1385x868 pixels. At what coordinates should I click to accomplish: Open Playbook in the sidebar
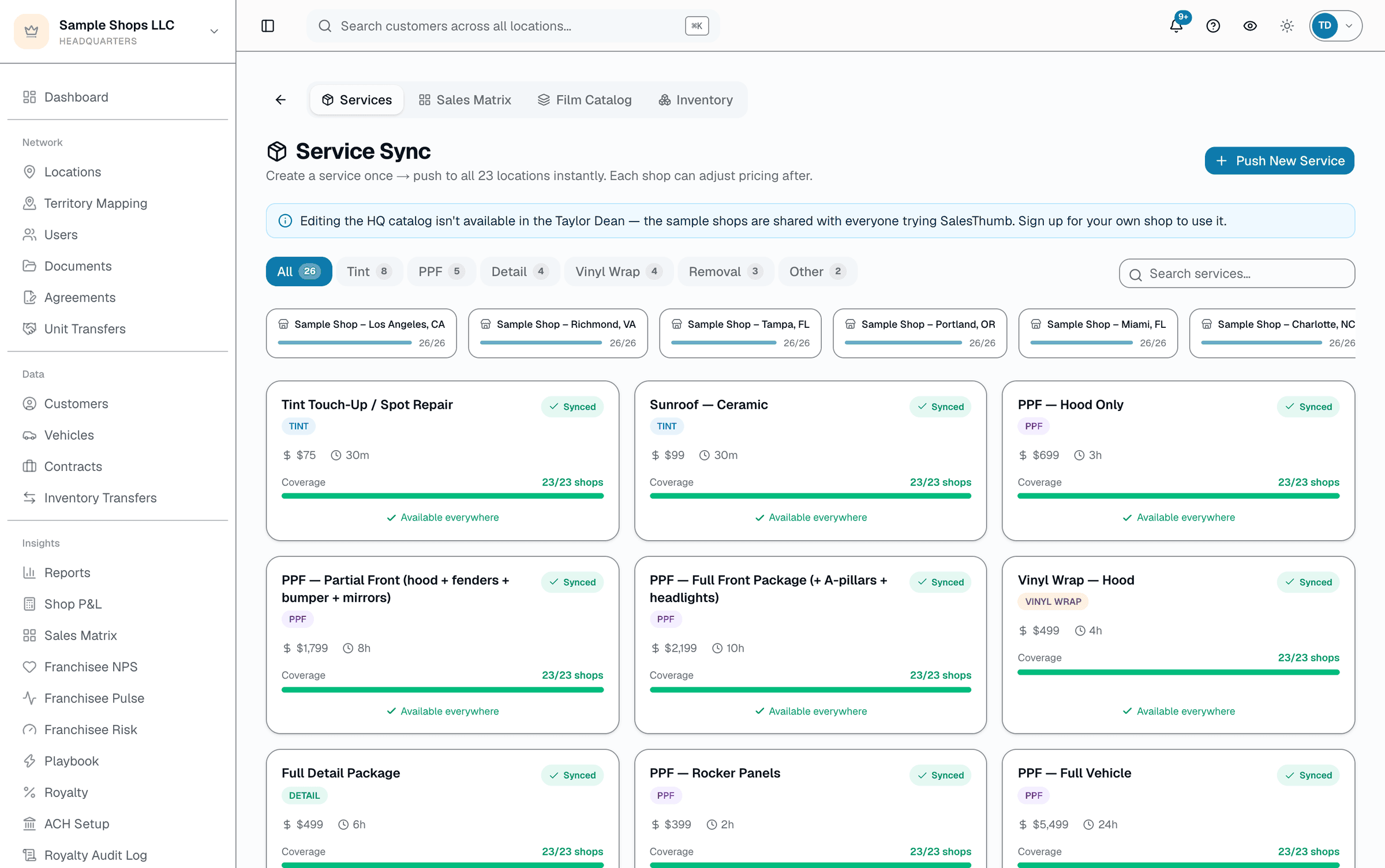[118, 761]
